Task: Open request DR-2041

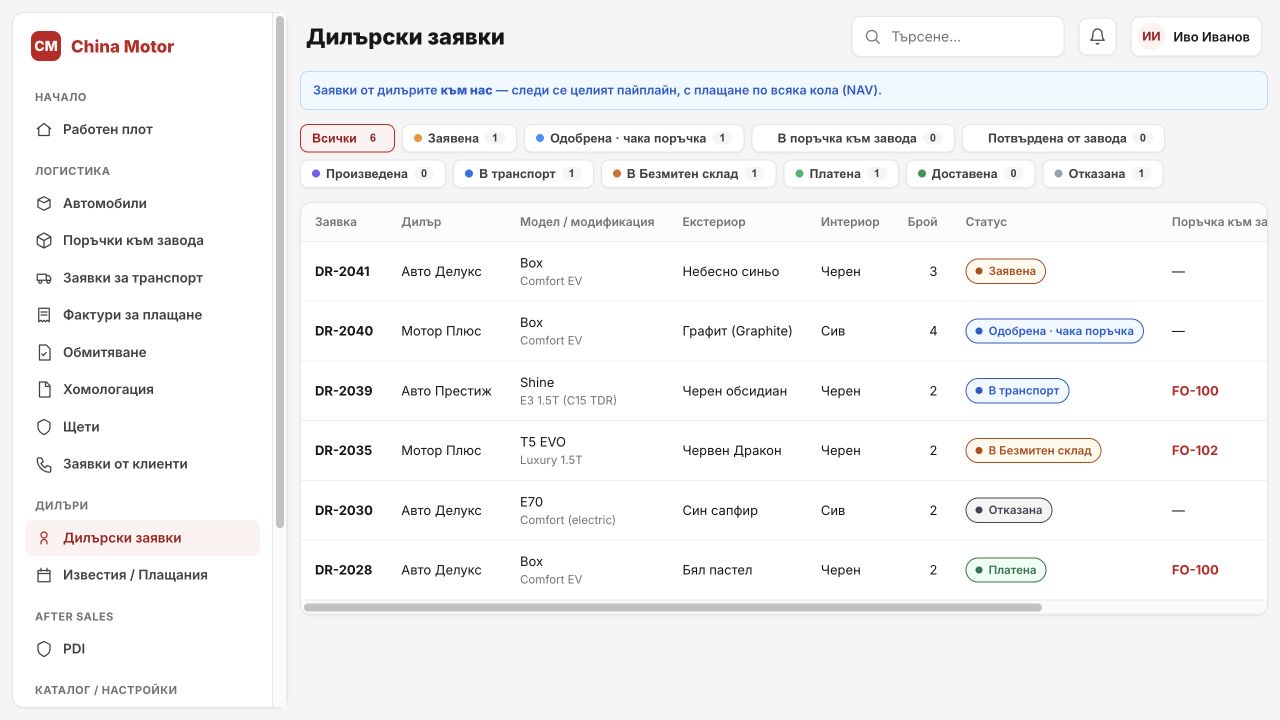Action: [x=343, y=271]
